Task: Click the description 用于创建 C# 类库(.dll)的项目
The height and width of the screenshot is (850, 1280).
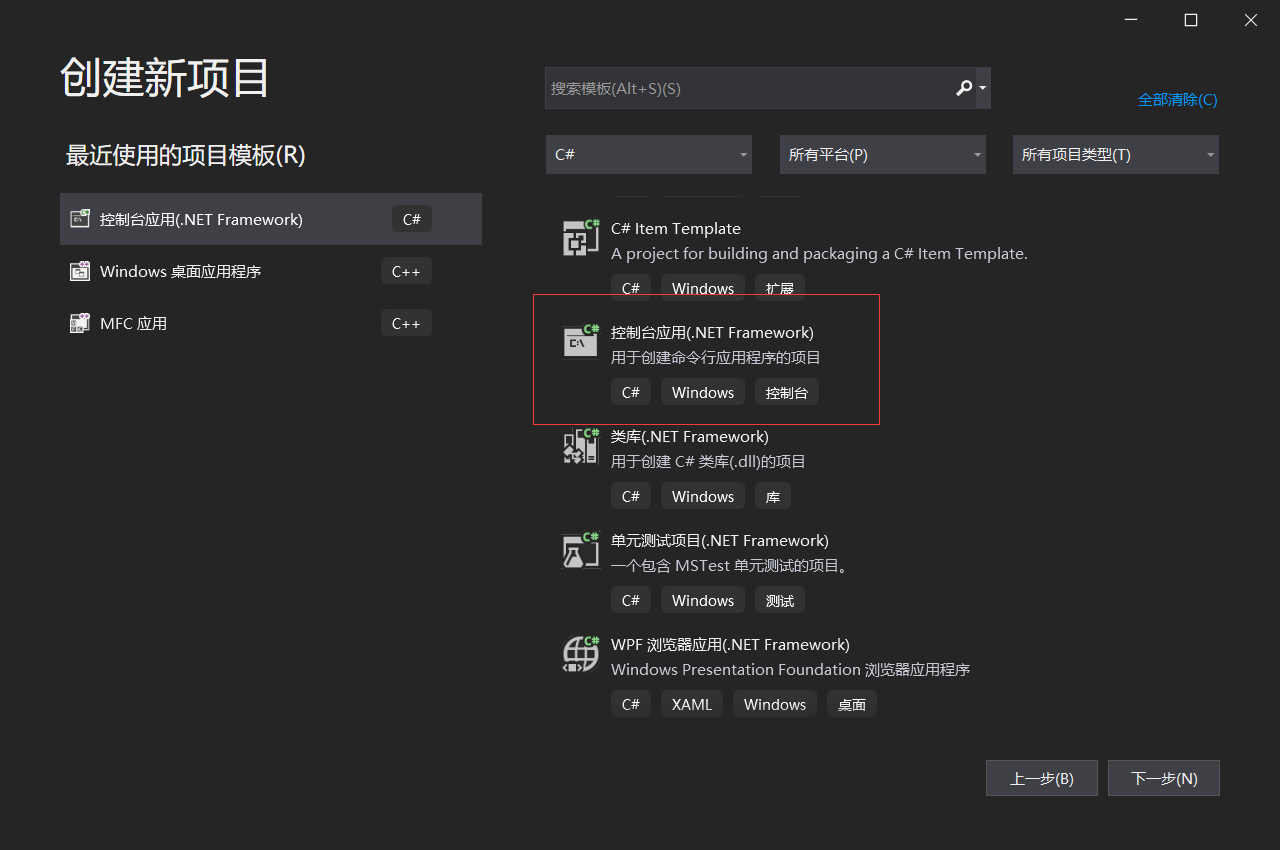Action: pos(709,462)
